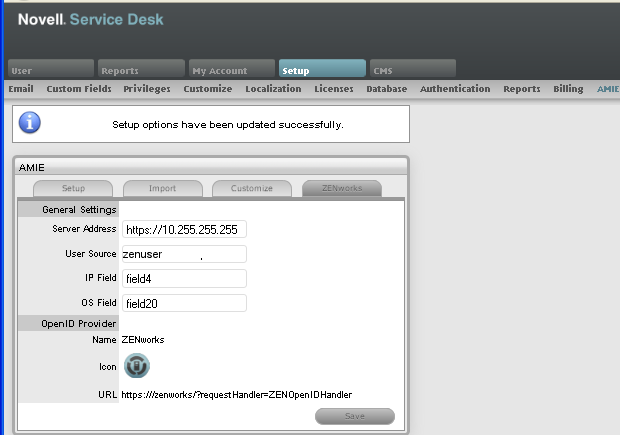Open Custom Fields submenu

point(79,89)
